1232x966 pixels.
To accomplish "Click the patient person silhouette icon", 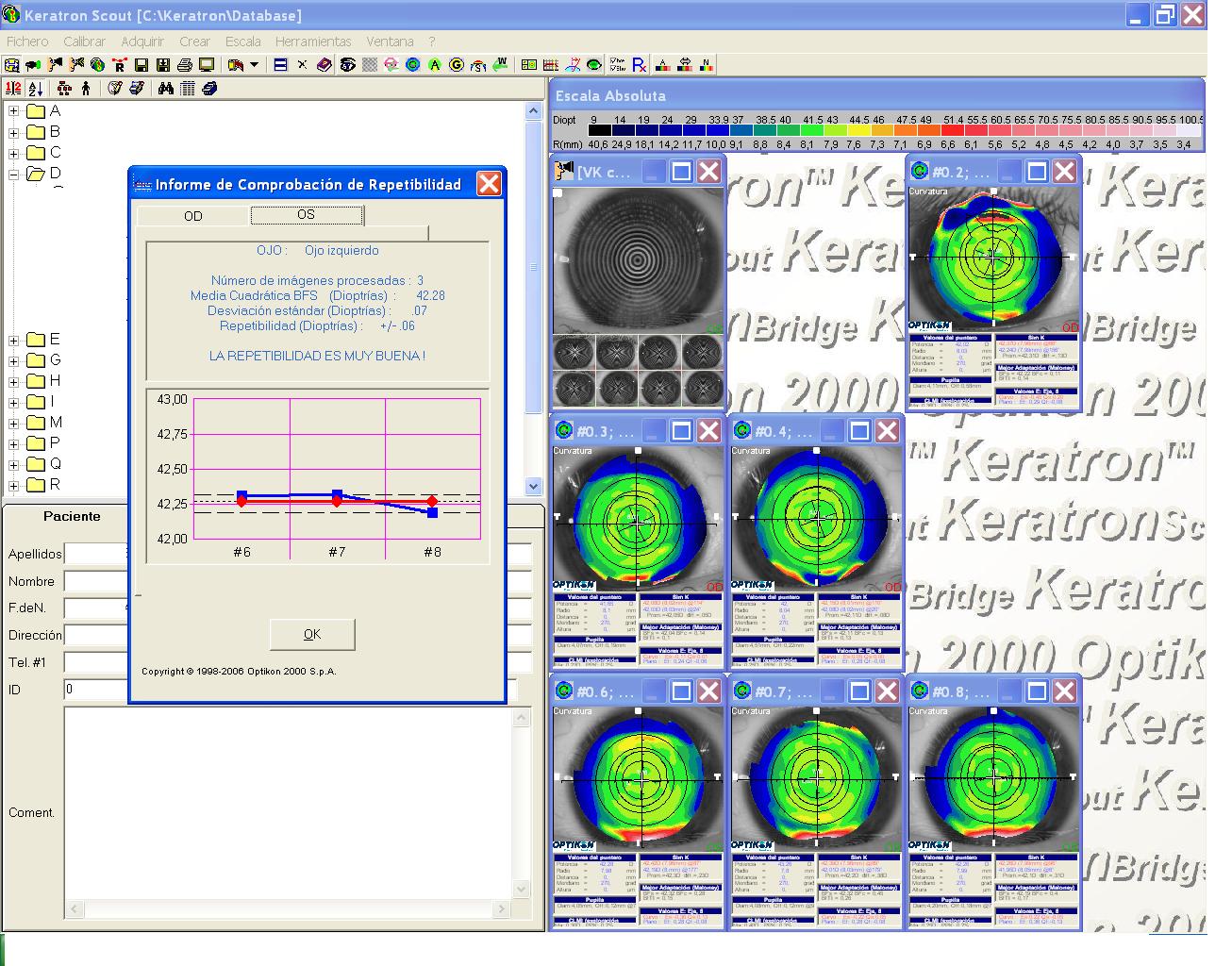I will [86, 89].
